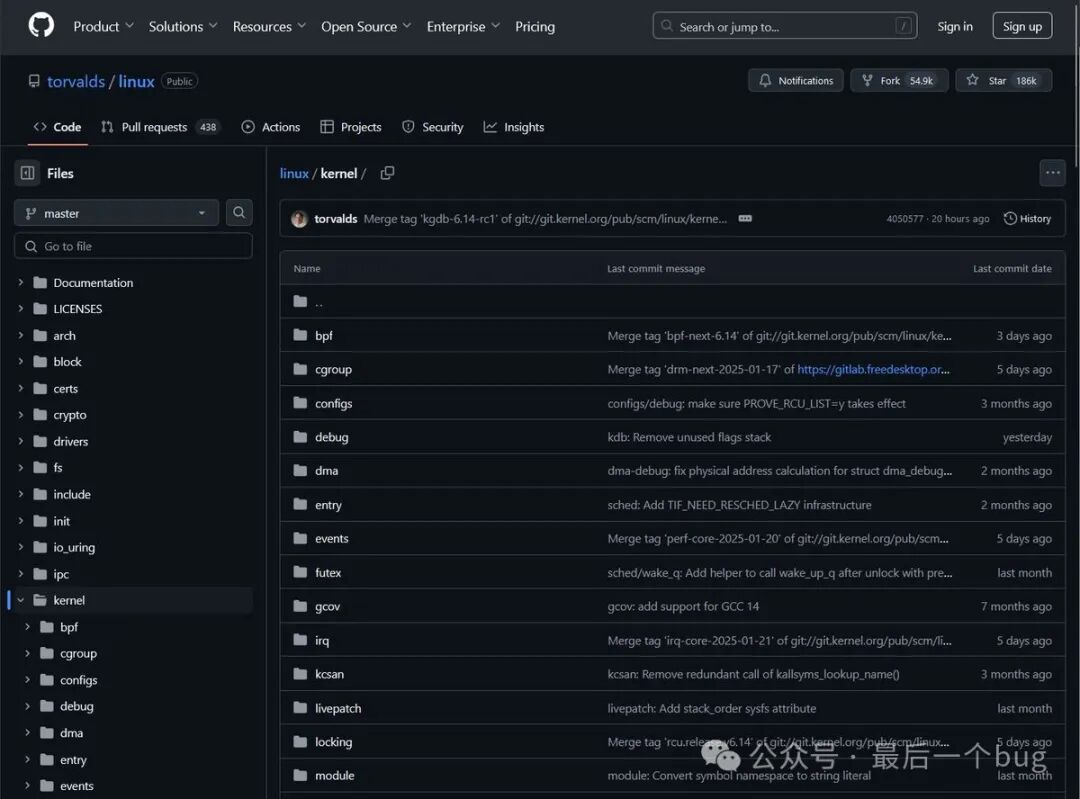Open the bpf folder icon in table
Image resolution: width=1080 pixels, height=799 pixels.
(300, 335)
